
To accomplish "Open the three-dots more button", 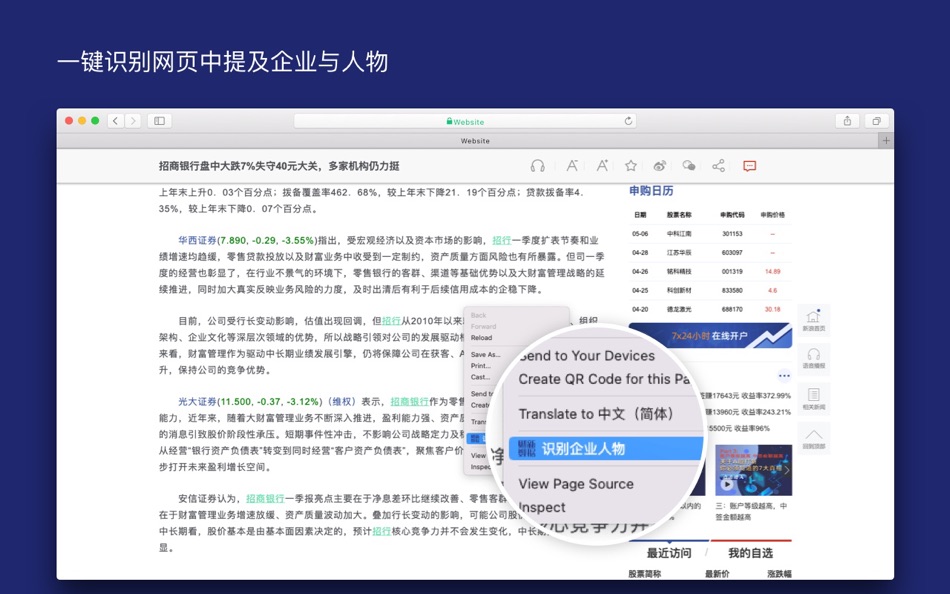I will [x=784, y=376].
